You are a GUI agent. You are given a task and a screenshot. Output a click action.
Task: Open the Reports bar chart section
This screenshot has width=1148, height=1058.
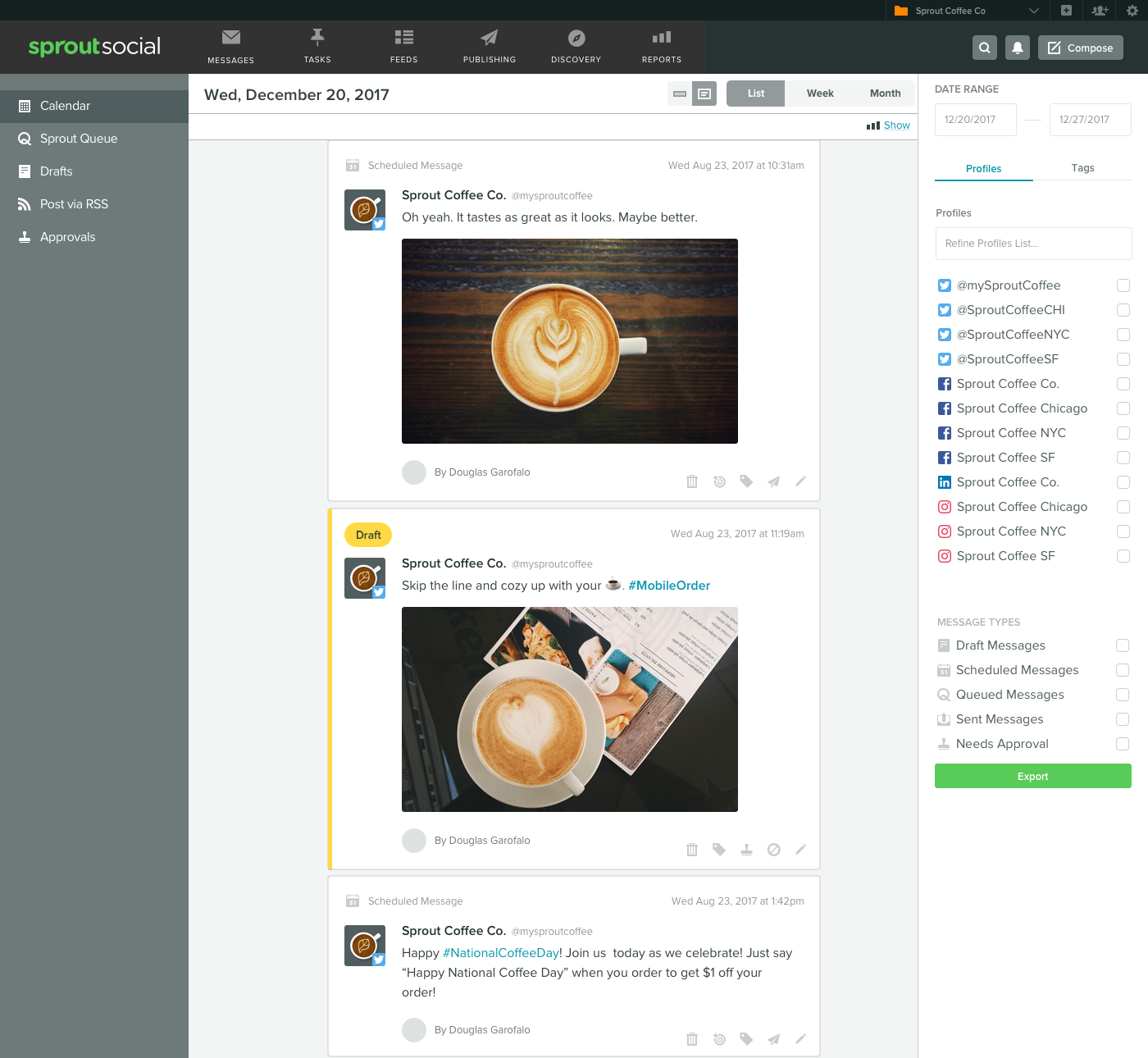pyautogui.click(x=662, y=47)
